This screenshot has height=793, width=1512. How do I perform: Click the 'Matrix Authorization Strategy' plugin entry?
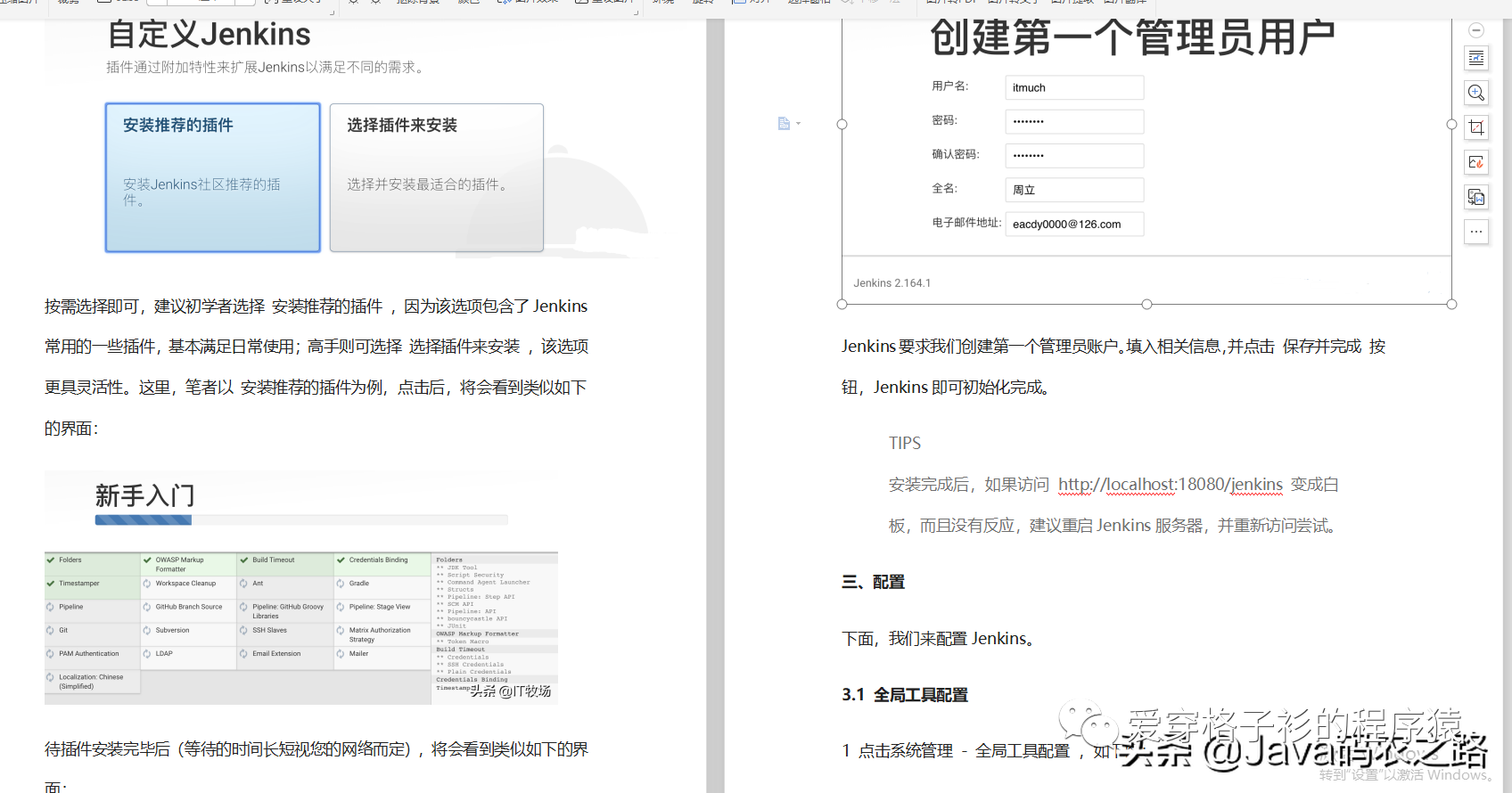[x=382, y=634]
